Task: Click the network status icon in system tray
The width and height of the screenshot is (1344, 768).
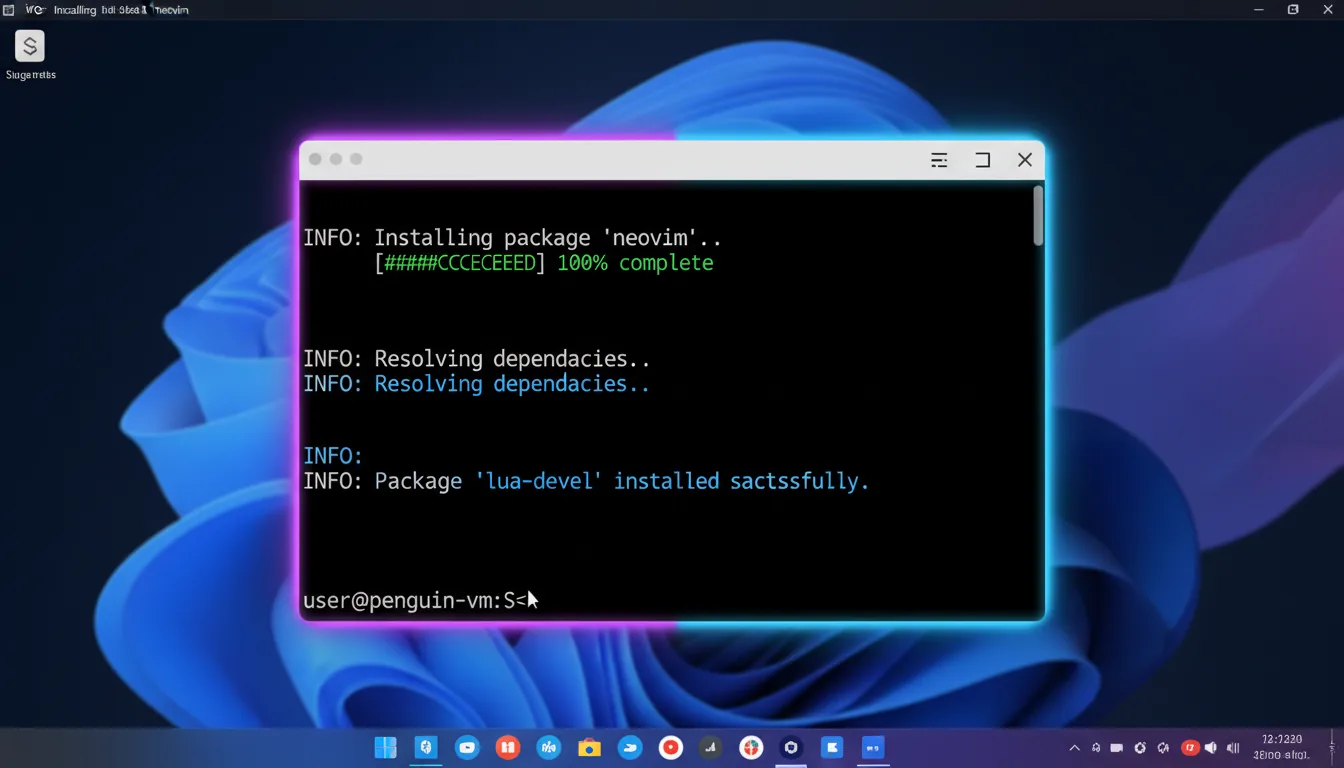Action: coord(1117,747)
